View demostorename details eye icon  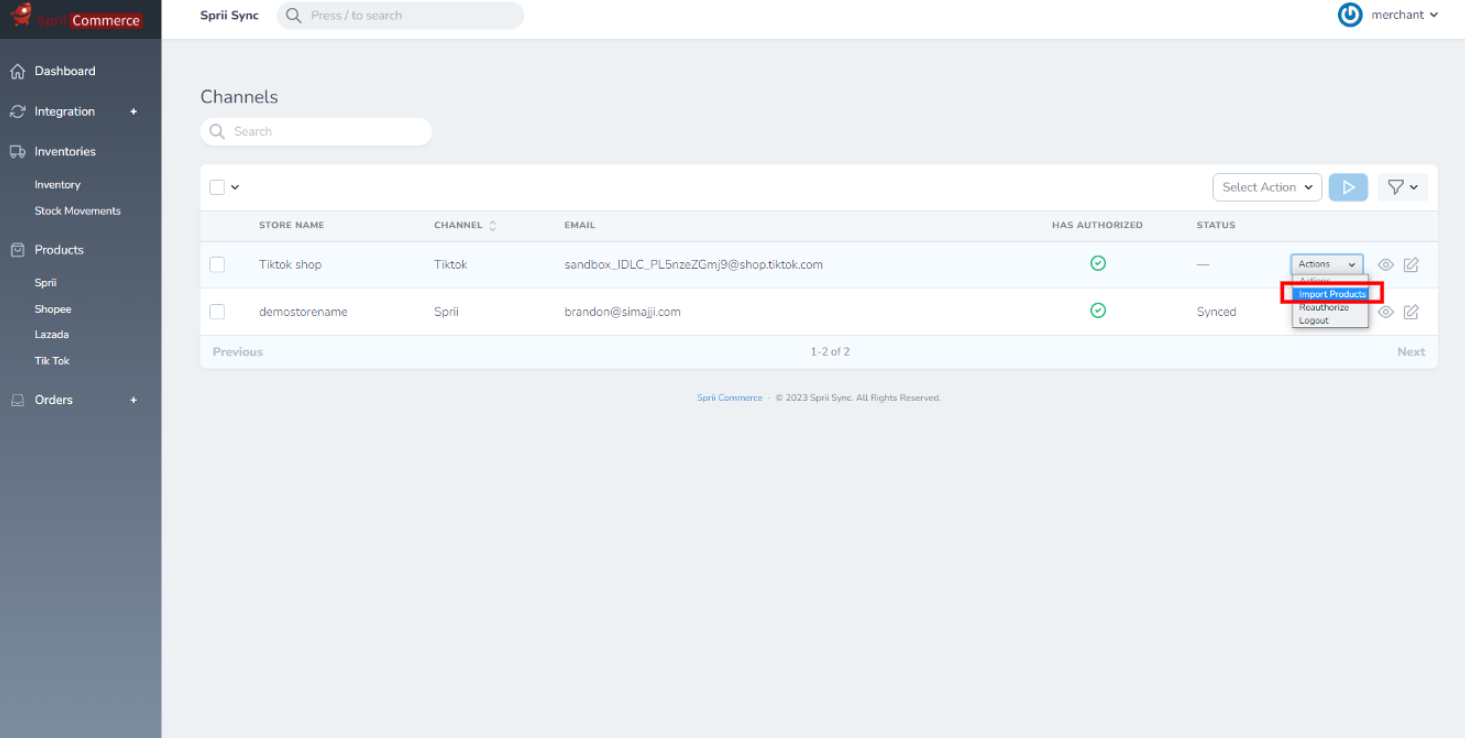(1385, 312)
